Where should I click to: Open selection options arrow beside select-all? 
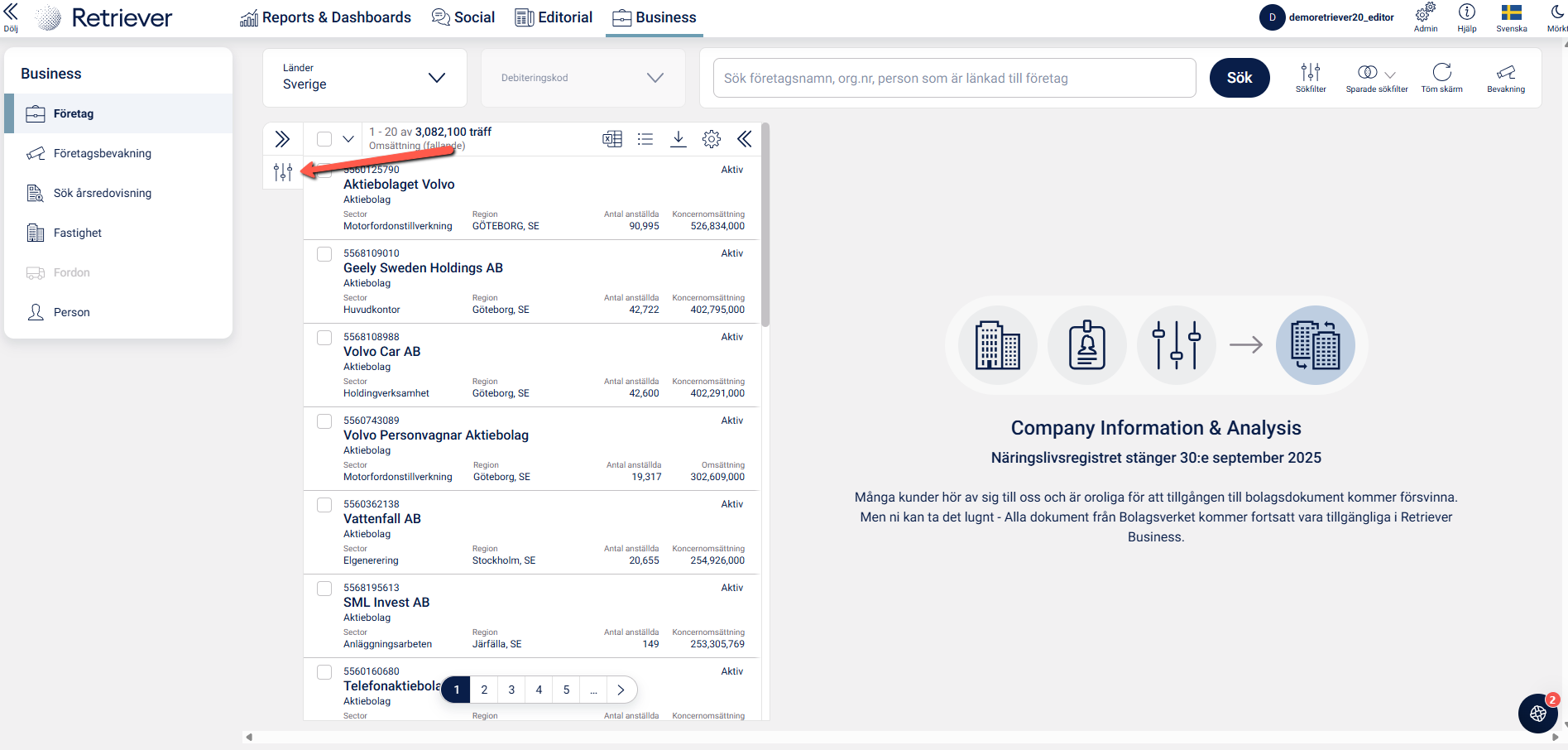click(x=348, y=139)
